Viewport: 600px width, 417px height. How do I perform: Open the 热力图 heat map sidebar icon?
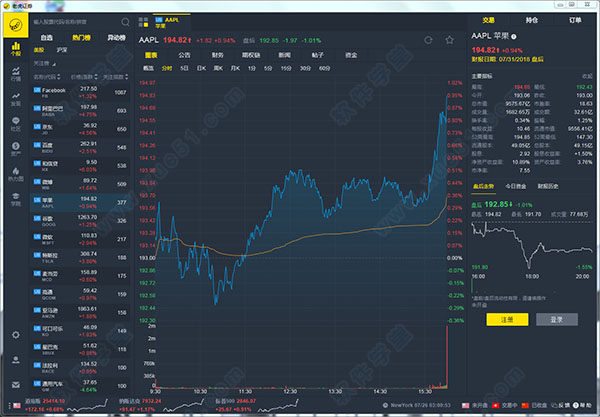15,174
